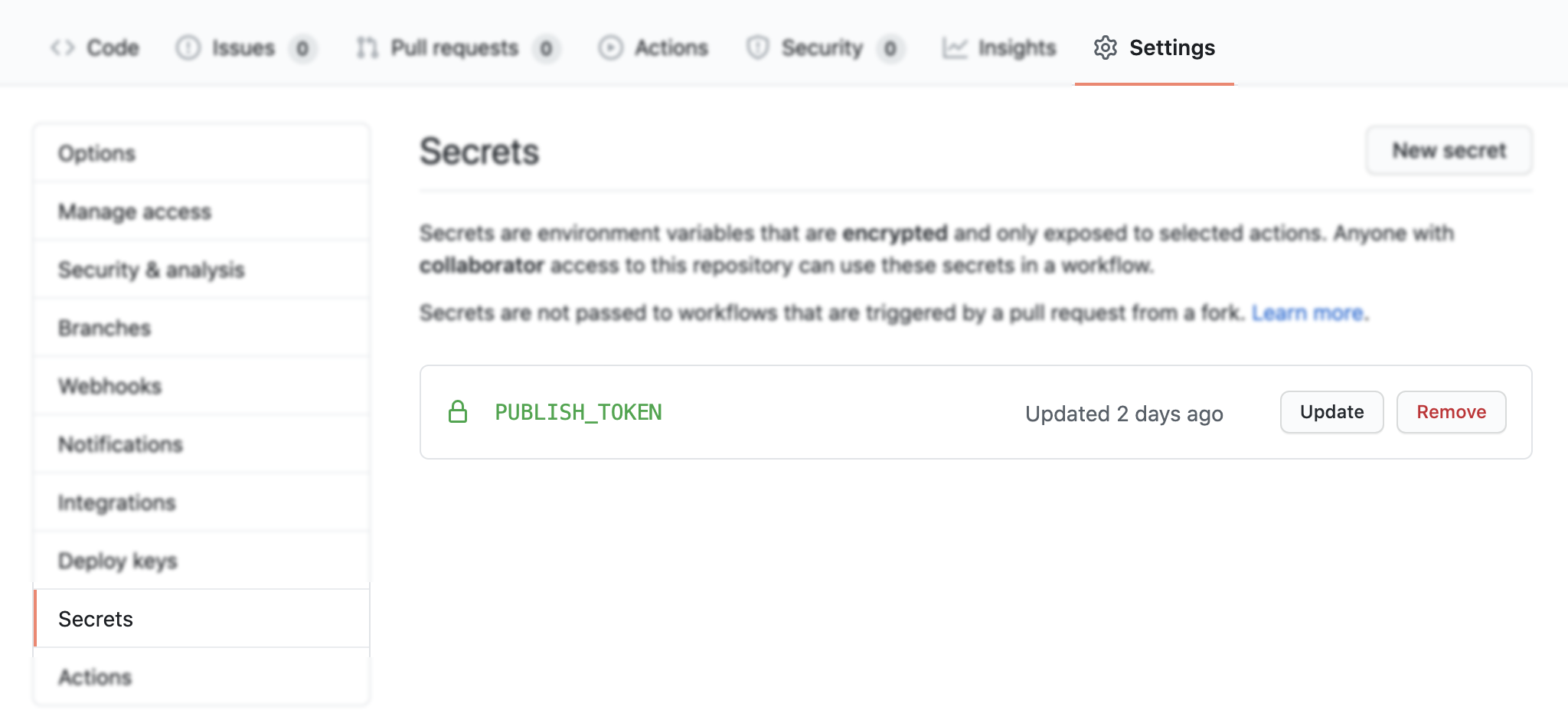Click the New secret button
This screenshot has width=1568, height=720.
[x=1448, y=150]
